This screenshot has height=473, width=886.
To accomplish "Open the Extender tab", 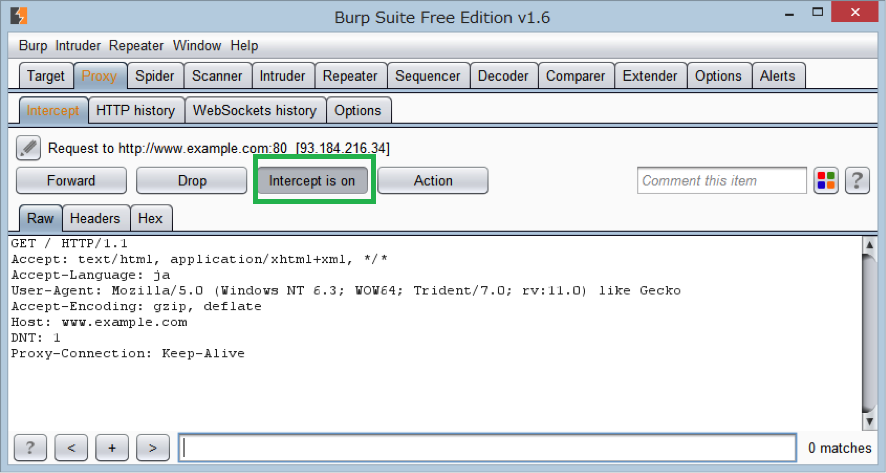I will [x=650, y=76].
